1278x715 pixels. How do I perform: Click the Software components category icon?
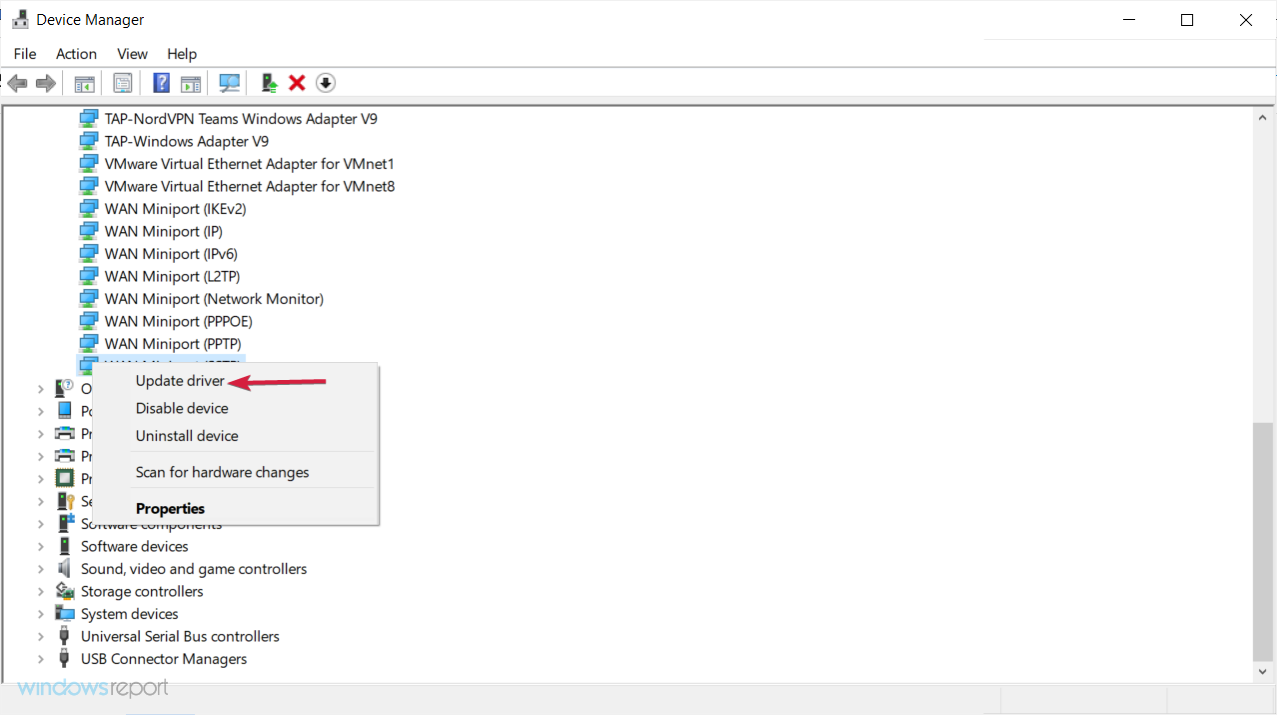click(65, 523)
